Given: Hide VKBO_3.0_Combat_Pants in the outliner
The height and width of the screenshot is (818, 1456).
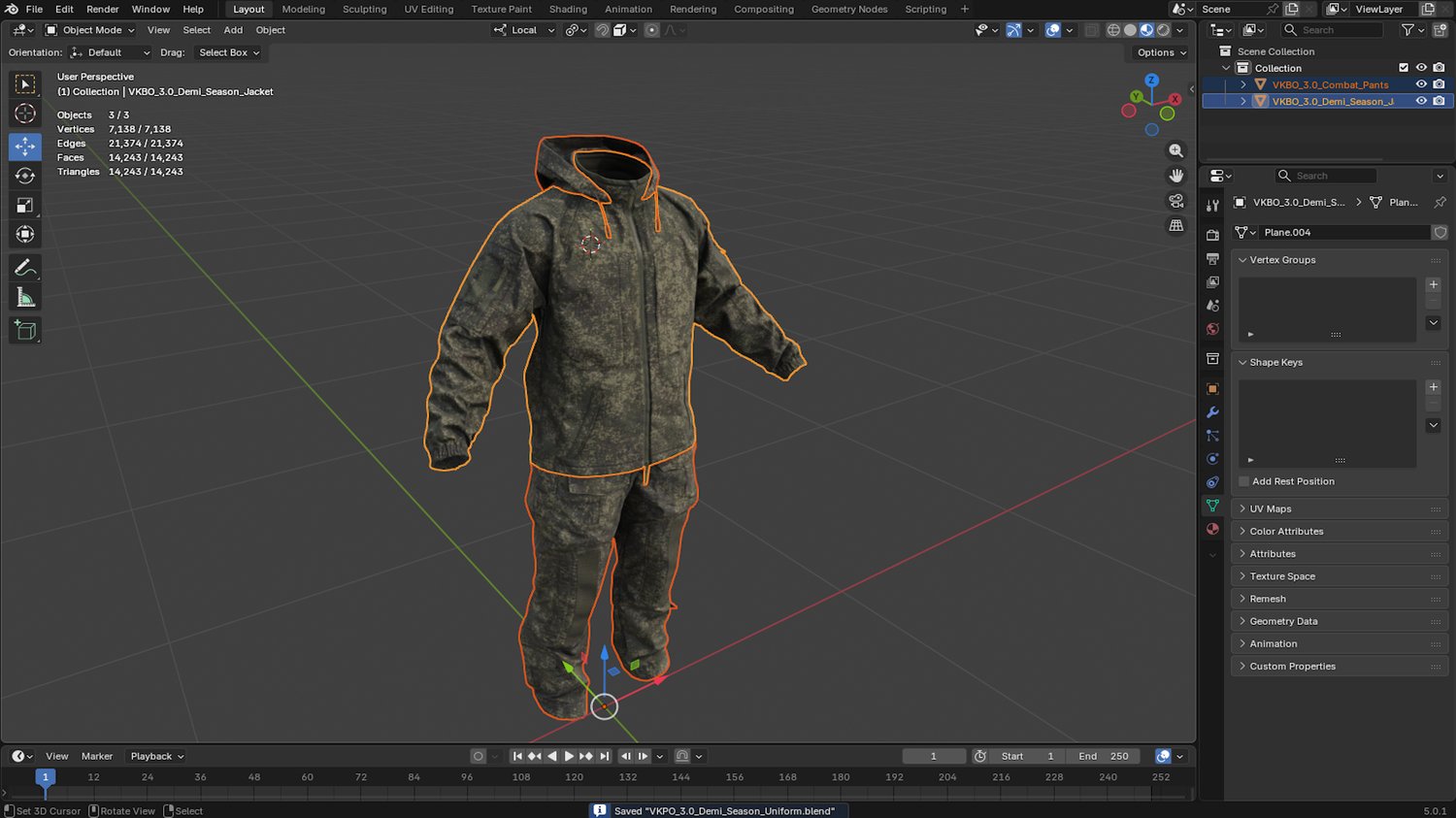Looking at the screenshot, I should [1421, 84].
